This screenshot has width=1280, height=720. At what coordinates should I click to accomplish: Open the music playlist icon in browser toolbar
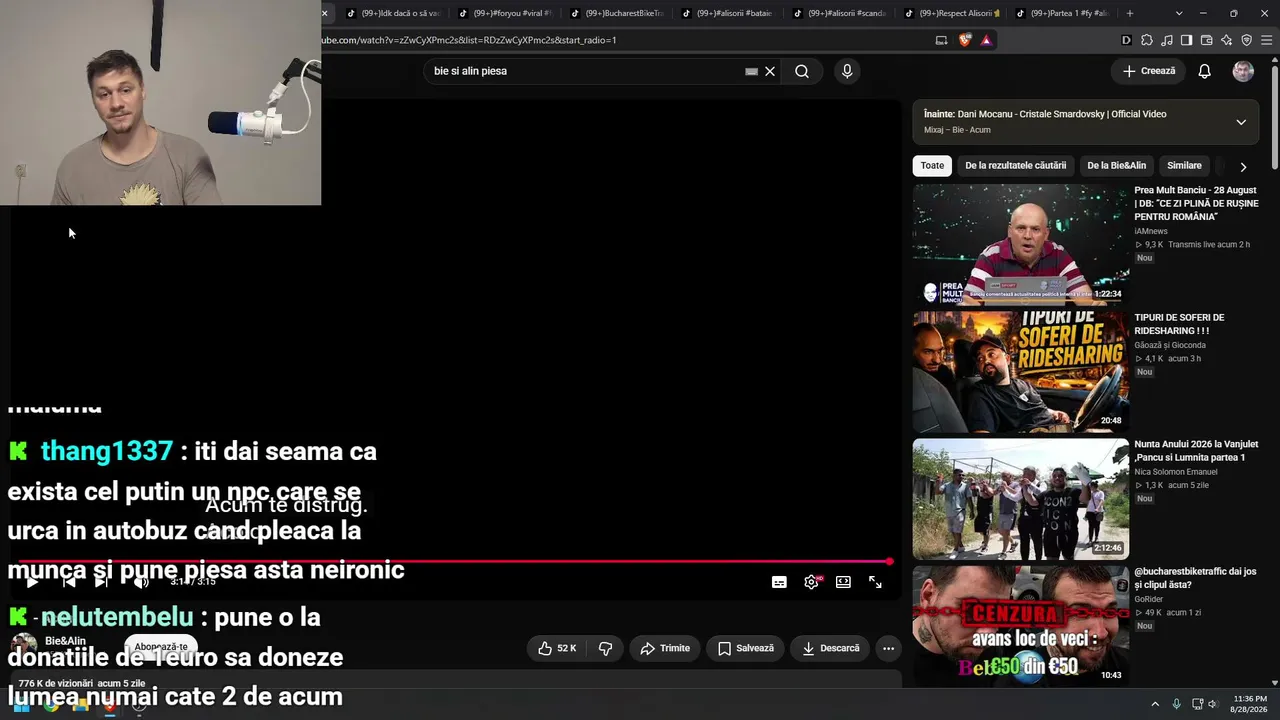pos(1167,40)
